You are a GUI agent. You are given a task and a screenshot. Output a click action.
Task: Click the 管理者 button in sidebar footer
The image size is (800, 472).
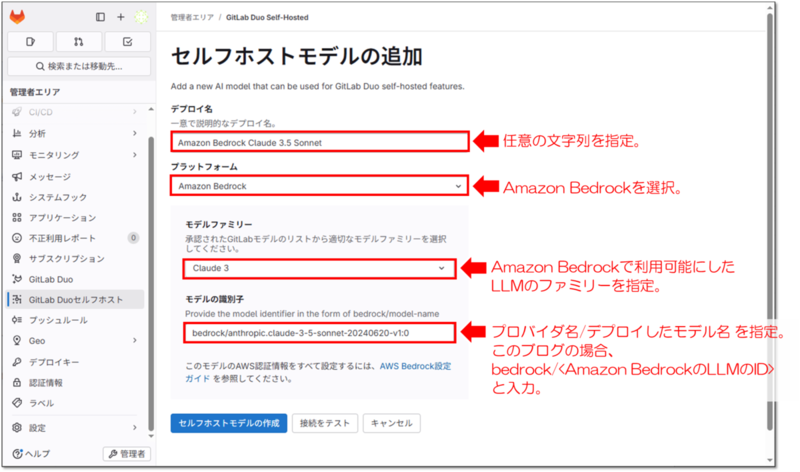[x=127, y=454]
